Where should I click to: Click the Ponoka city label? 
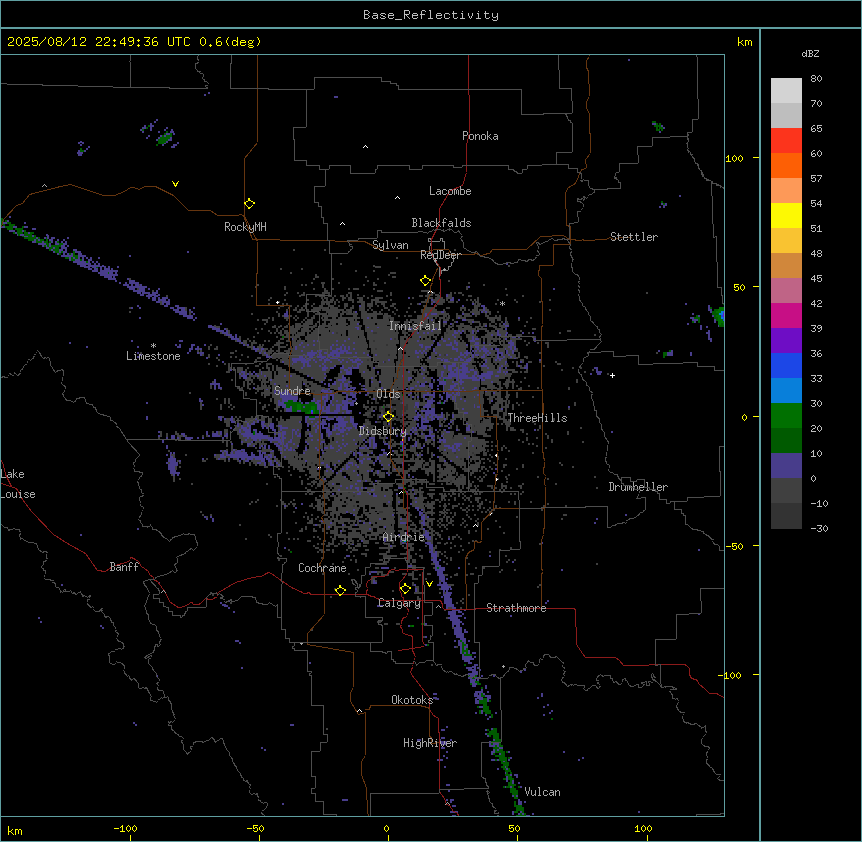tap(480, 136)
